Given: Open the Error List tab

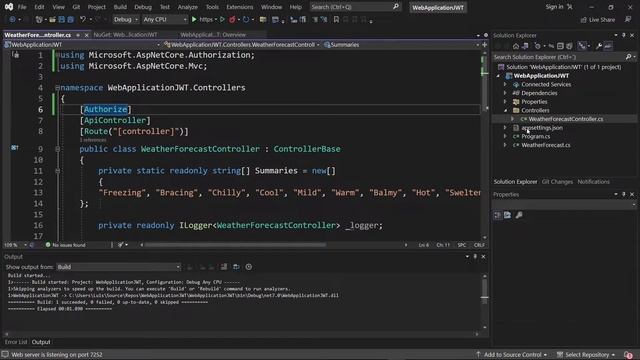Looking at the screenshot, I should pos(16,342).
